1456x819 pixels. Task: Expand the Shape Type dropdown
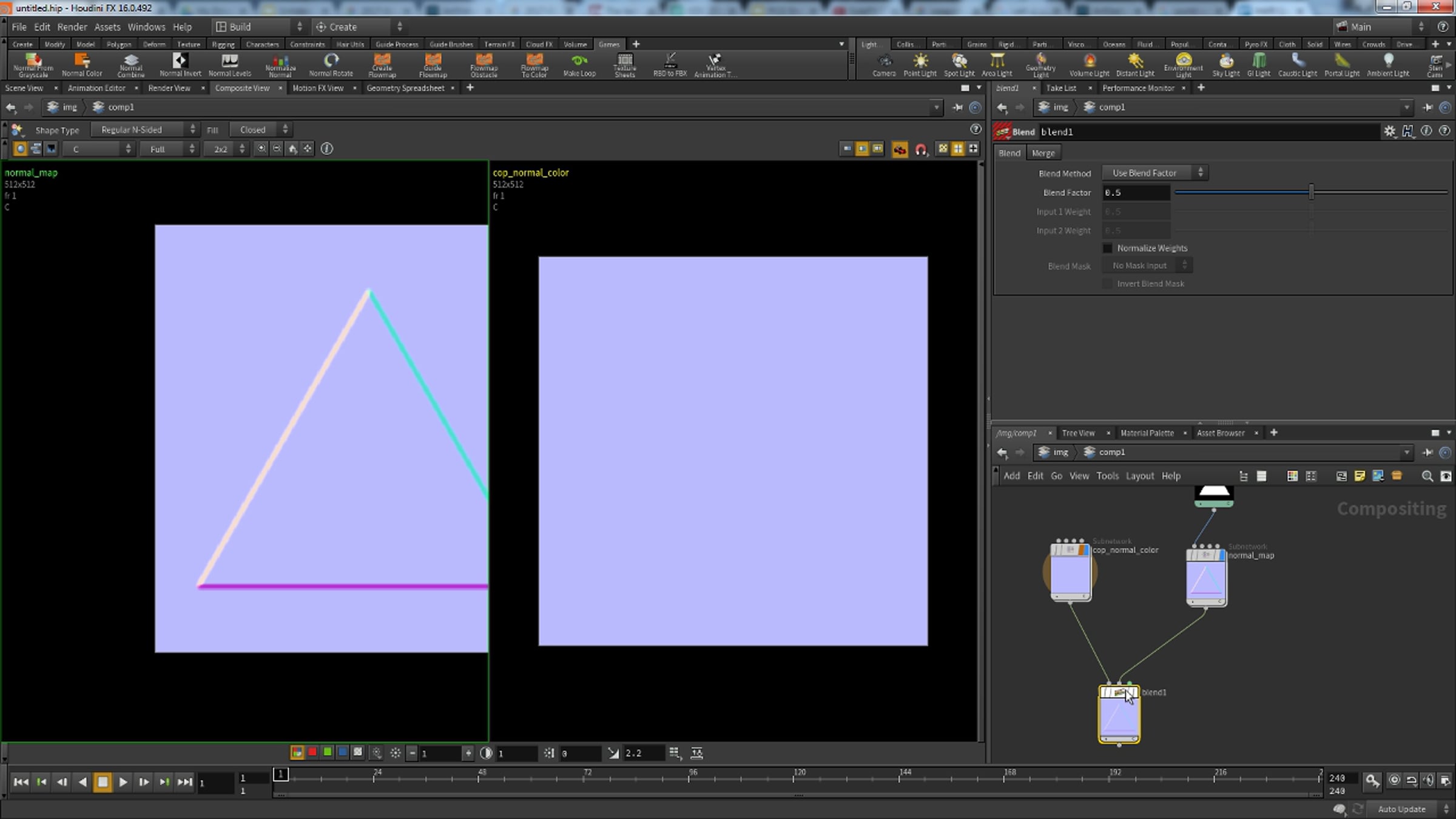tap(144, 130)
